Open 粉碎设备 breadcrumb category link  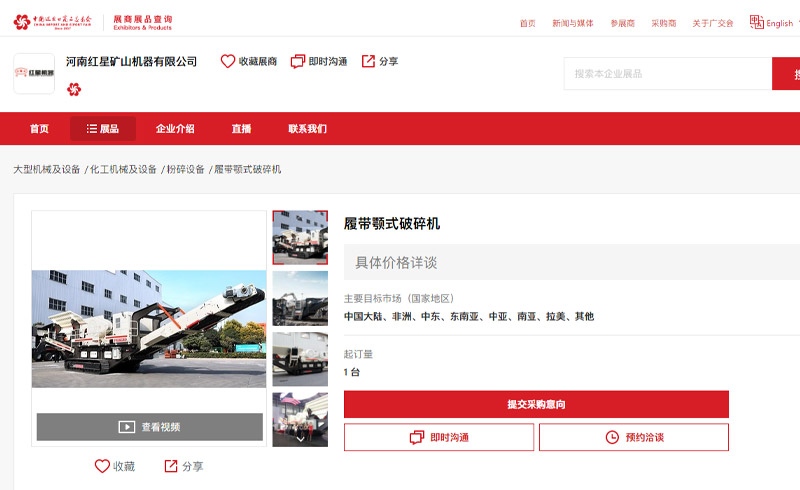pos(185,169)
